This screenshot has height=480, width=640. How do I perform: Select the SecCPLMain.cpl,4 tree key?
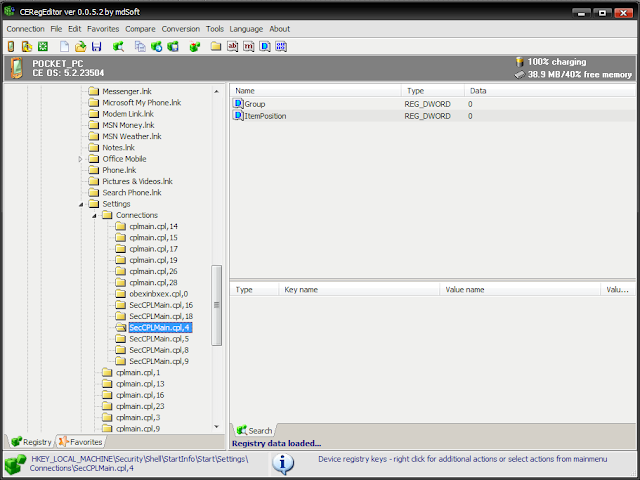pos(160,327)
